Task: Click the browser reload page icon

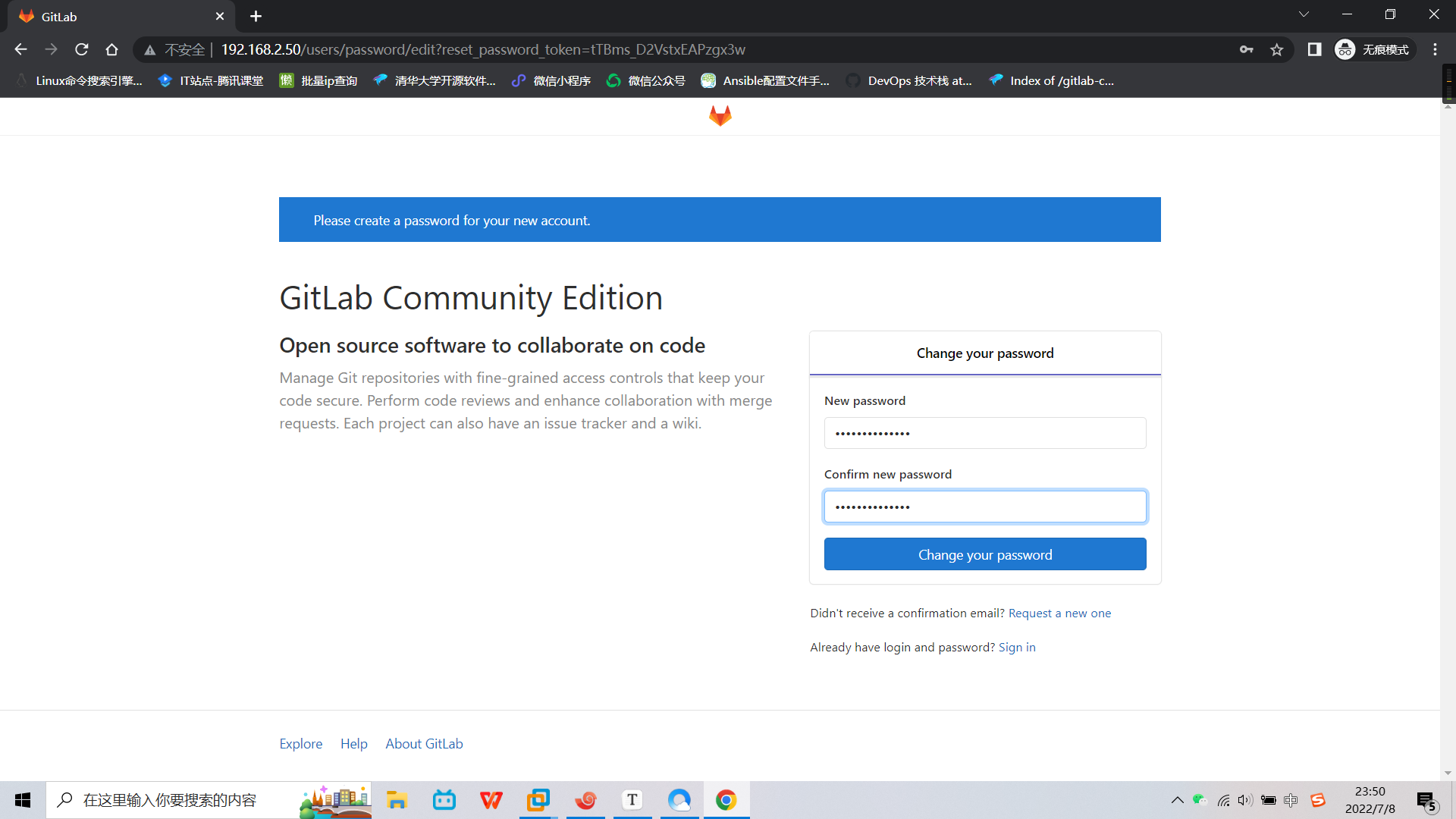Action: pyautogui.click(x=82, y=49)
